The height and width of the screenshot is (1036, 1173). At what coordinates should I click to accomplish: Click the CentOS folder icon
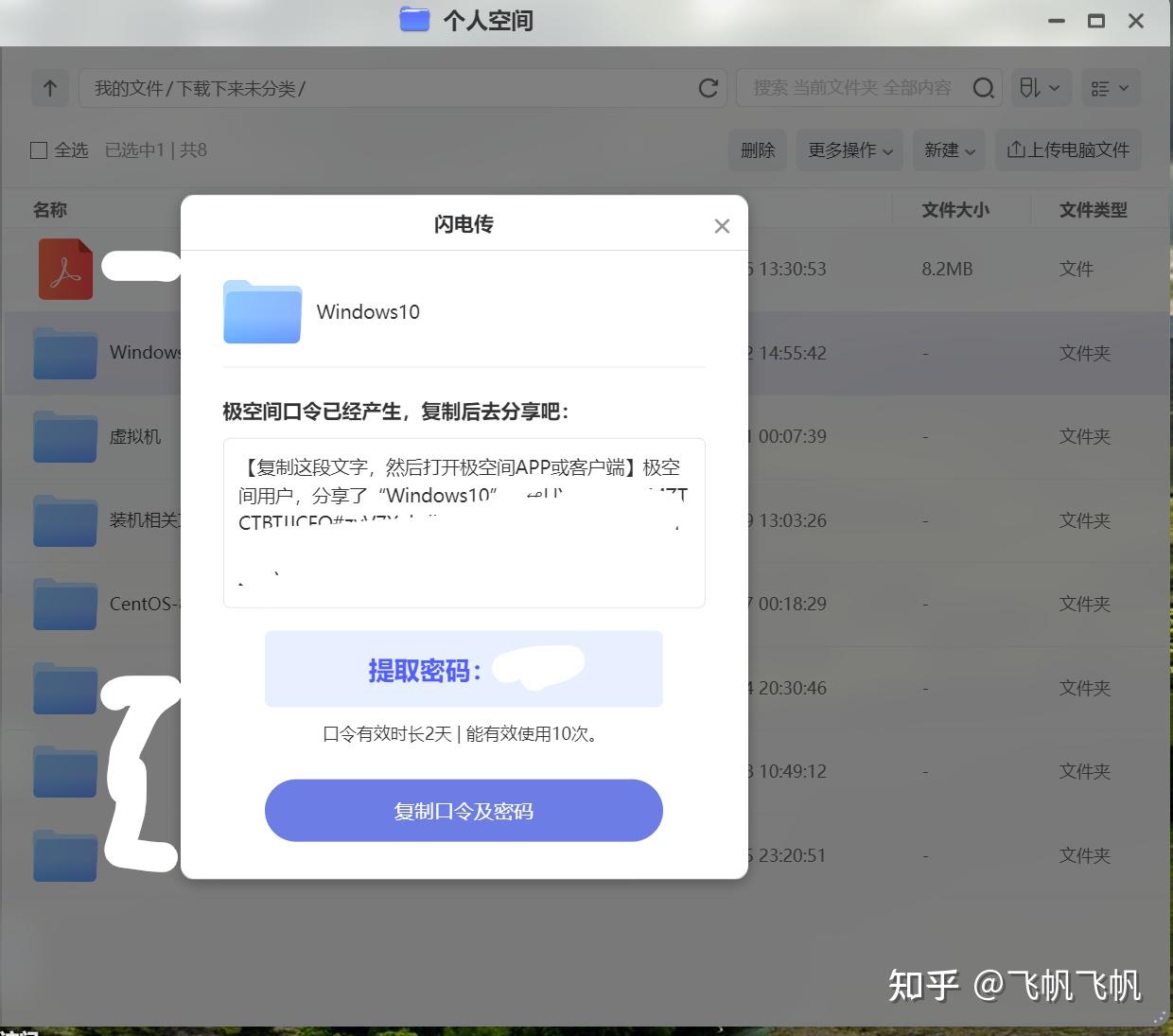point(64,604)
